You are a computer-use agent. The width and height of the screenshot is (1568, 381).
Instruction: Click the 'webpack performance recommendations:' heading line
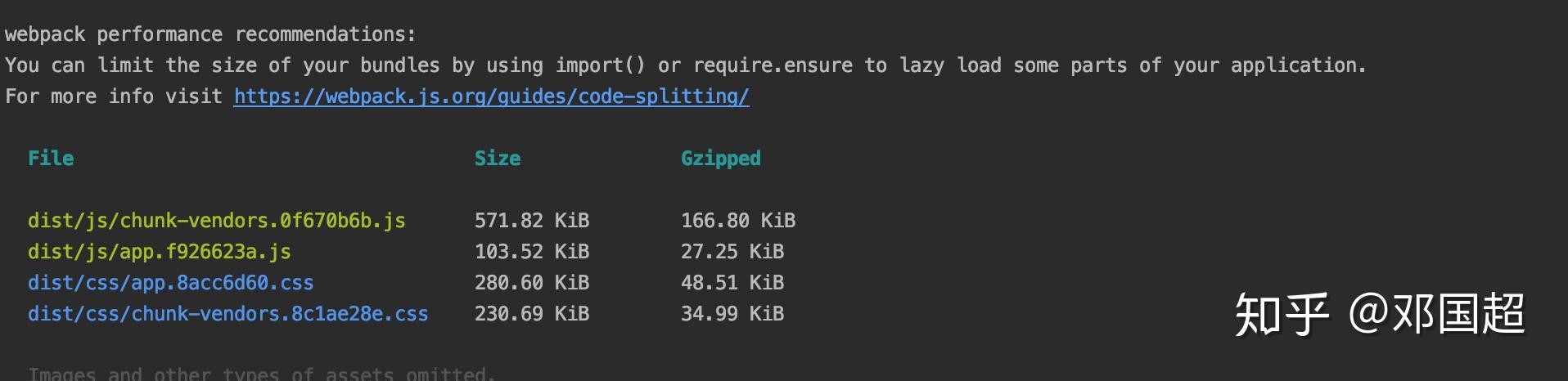[210, 34]
